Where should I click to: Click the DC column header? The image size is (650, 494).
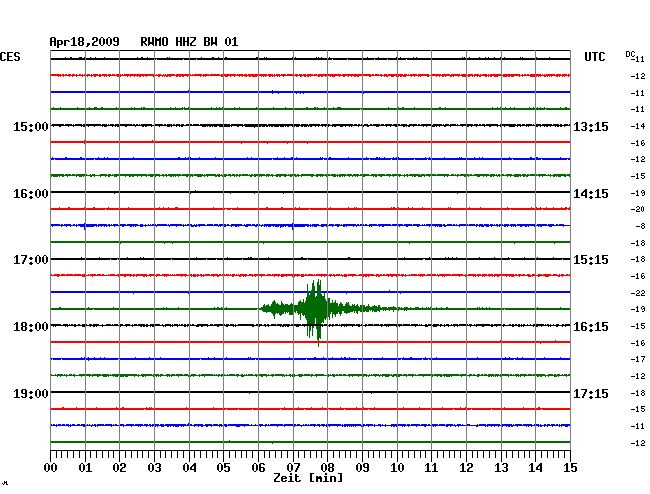(631, 54)
